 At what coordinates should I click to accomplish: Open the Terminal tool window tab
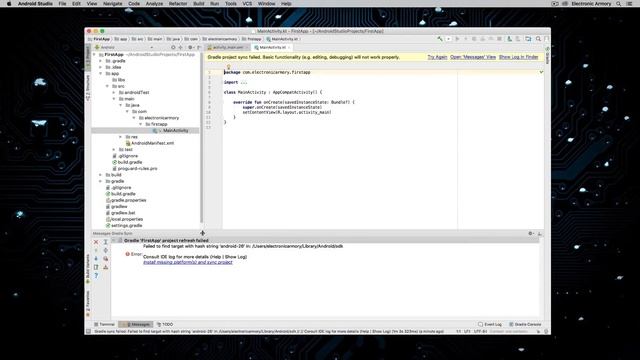(104, 324)
